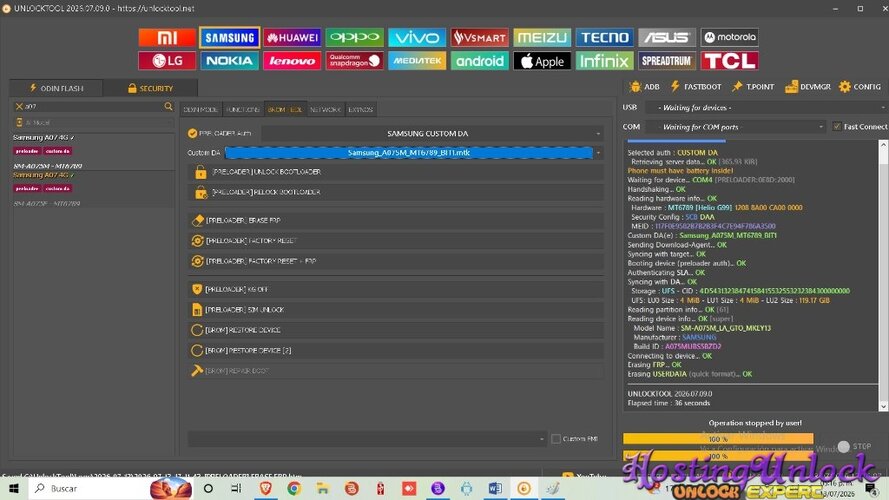The width and height of the screenshot is (889, 500).
Task: Click the upper 100% progress bar
Action: [718, 438]
